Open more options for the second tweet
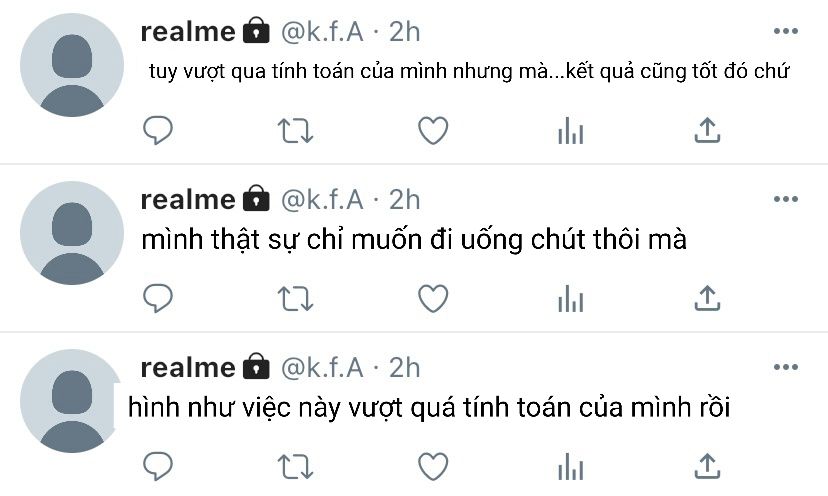This screenshot has width=828, height=496. tap(785, 199)
